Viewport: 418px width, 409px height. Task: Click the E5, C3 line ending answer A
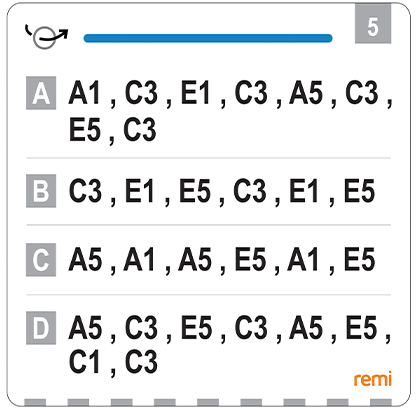coord(112,129)
